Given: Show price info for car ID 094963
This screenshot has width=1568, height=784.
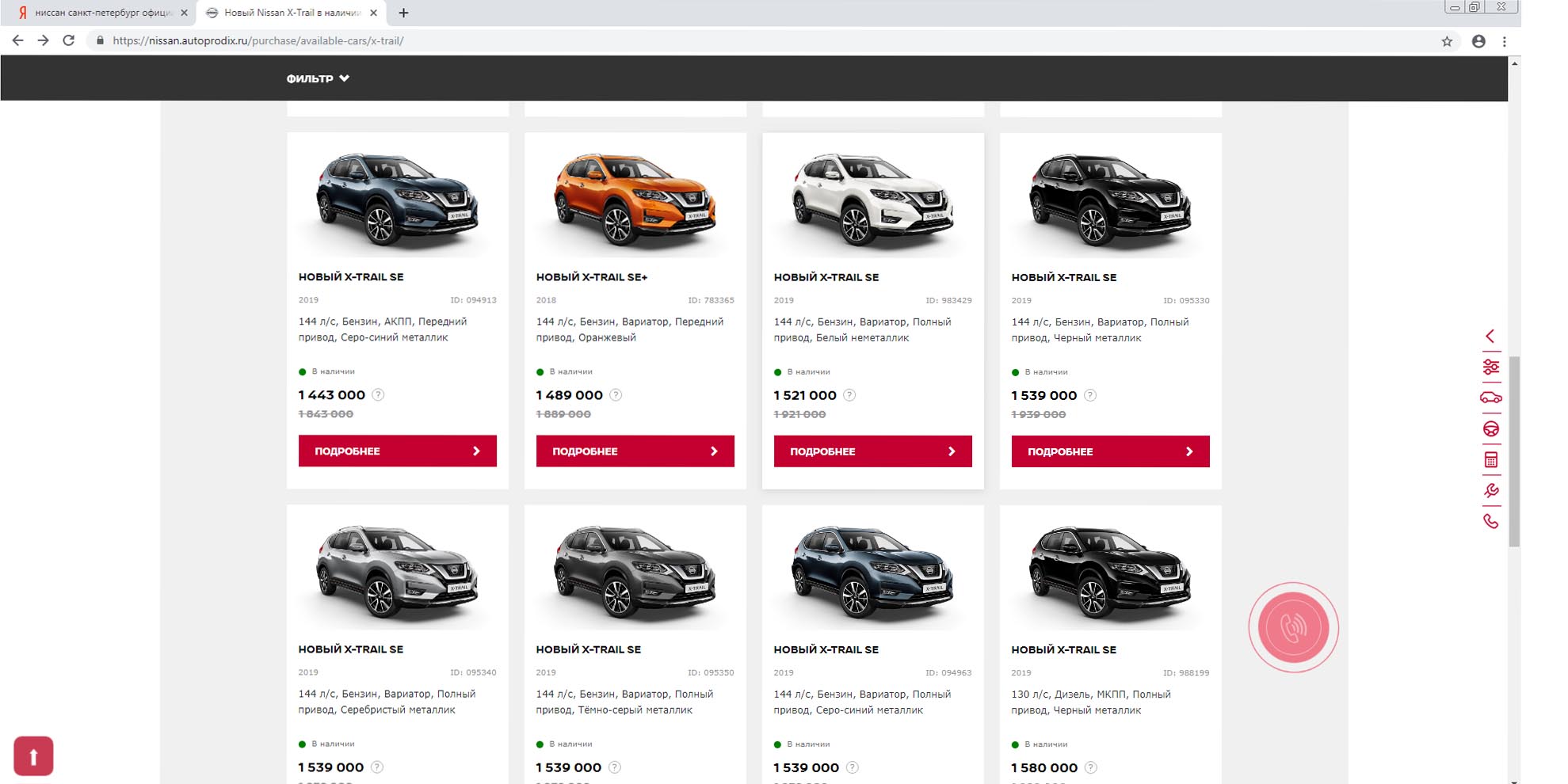Looking at the screenshot, I should (x=853, y=767).
